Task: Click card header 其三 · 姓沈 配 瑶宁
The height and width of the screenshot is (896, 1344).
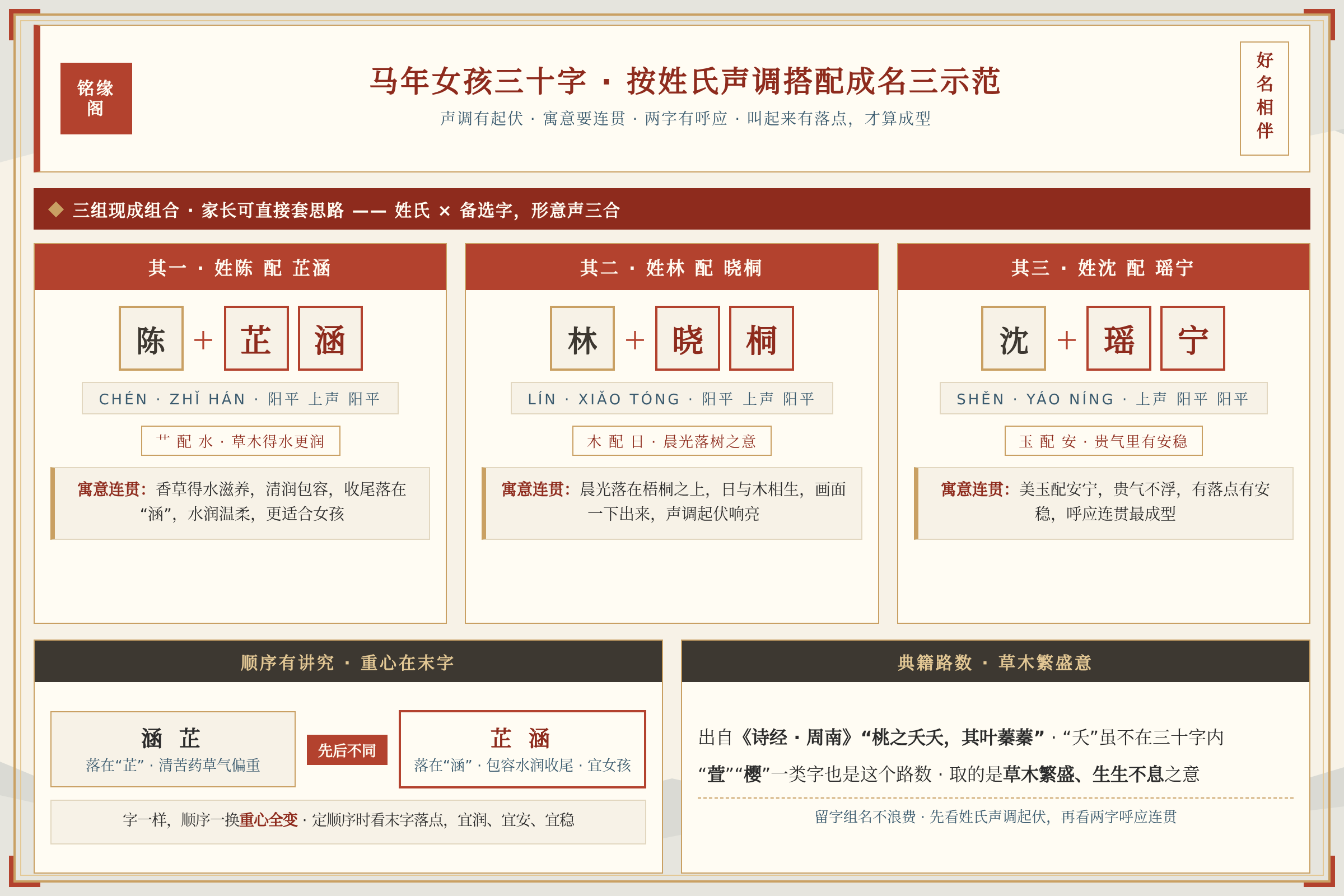Action: (x=1103, y=267)
